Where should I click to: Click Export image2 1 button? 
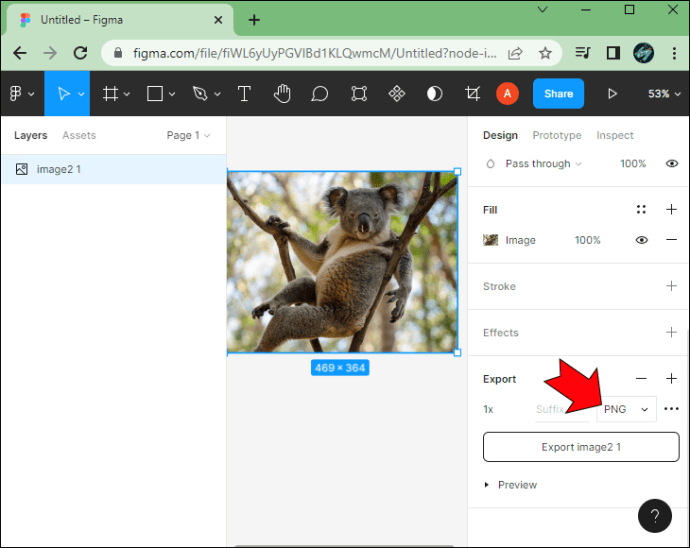pos(581,447)
